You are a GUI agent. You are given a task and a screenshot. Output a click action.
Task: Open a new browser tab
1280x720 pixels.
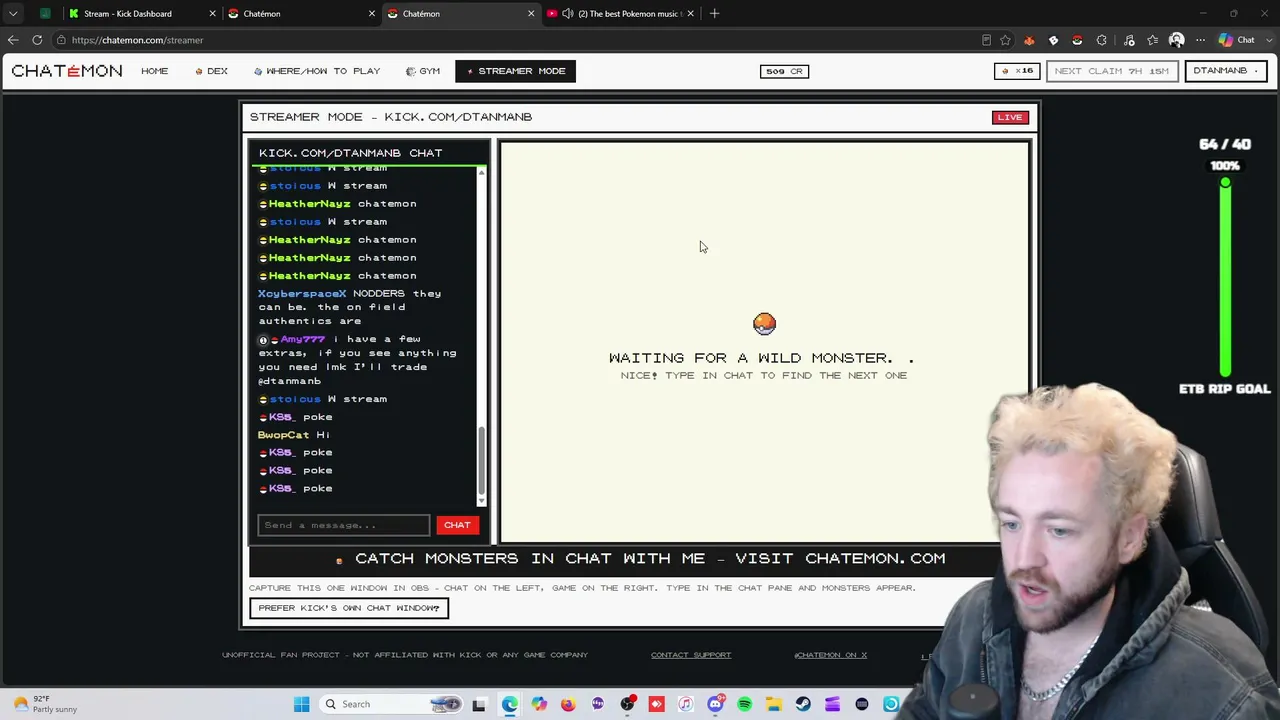pos(714,13)
